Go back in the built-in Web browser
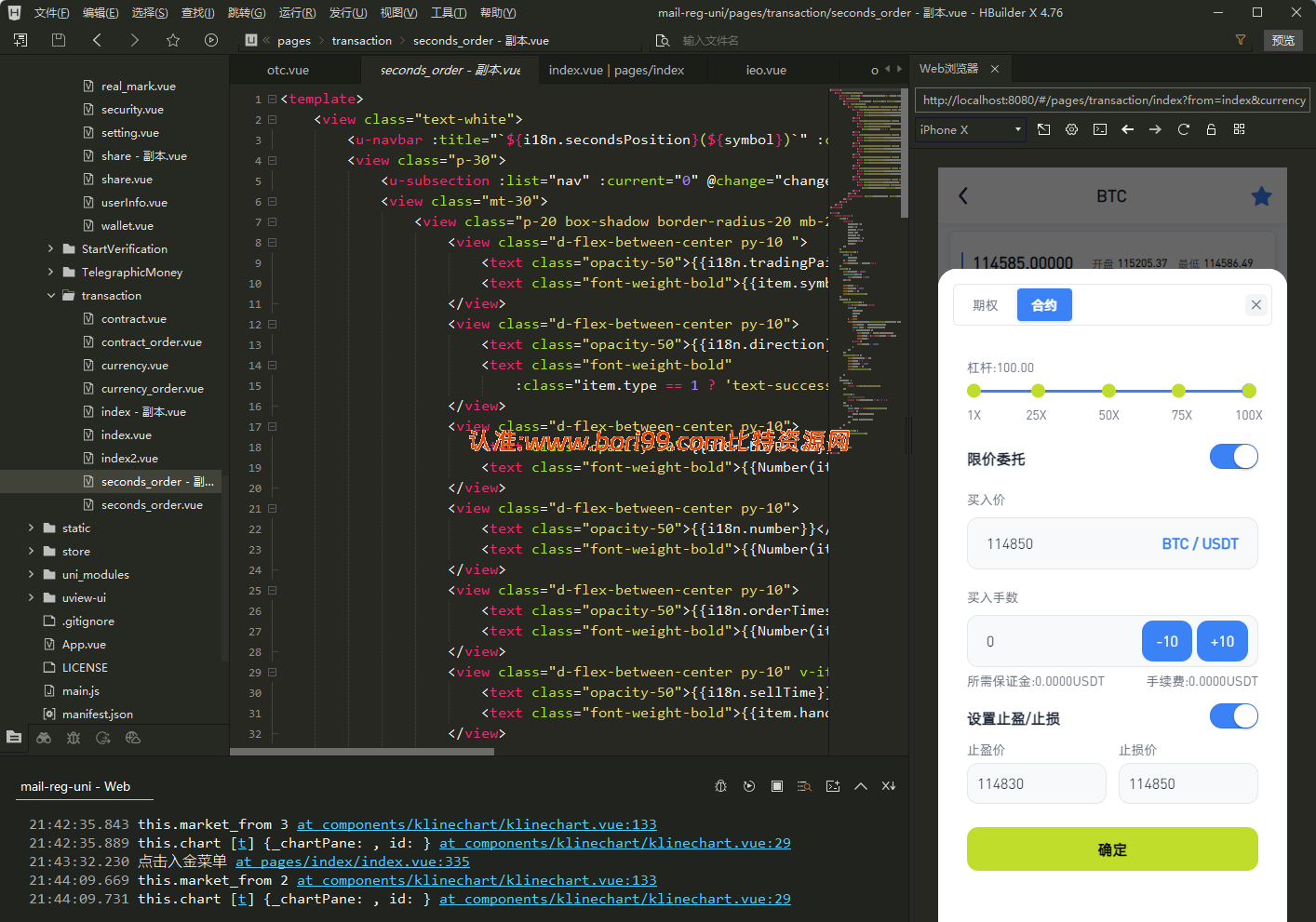This screenshot has width=1316, height=922. [1128, 129]
